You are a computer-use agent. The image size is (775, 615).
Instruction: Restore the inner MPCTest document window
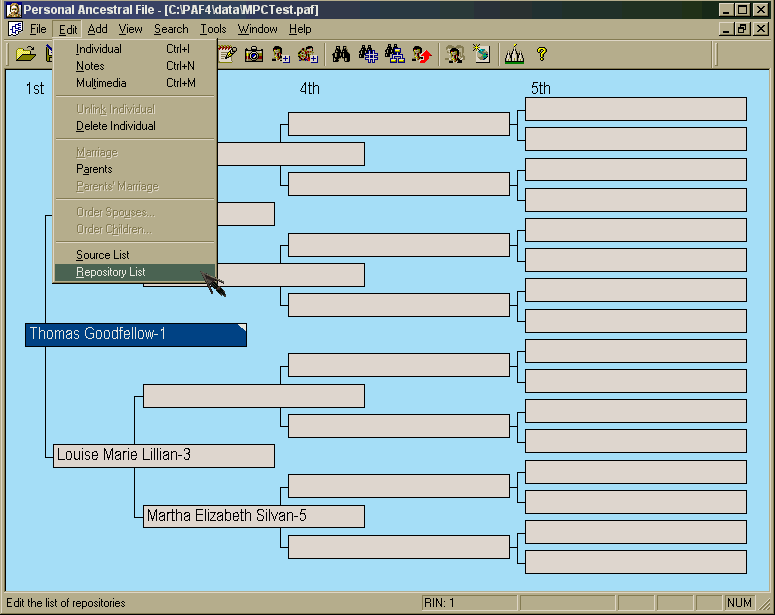(742, 29)
